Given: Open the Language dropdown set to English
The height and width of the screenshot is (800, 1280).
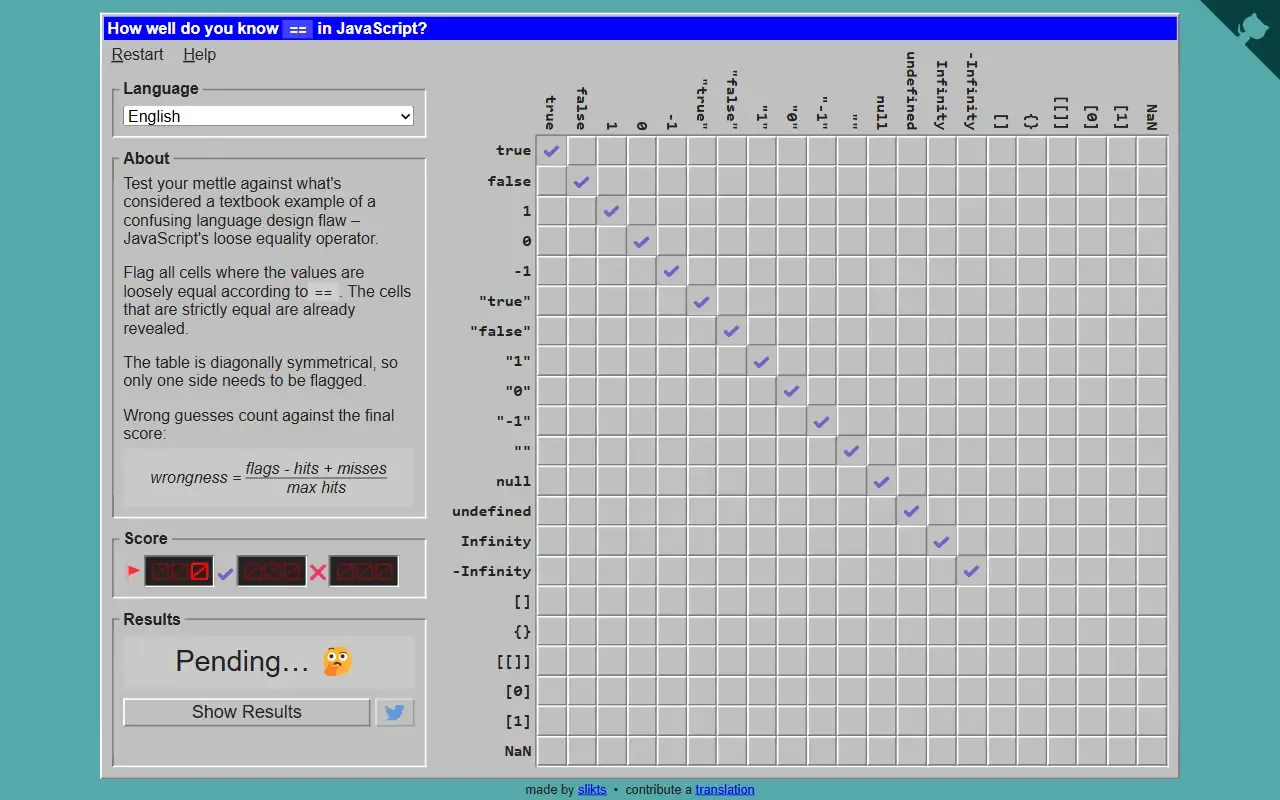Looking at the screenshot, I should tap(268, 116).
